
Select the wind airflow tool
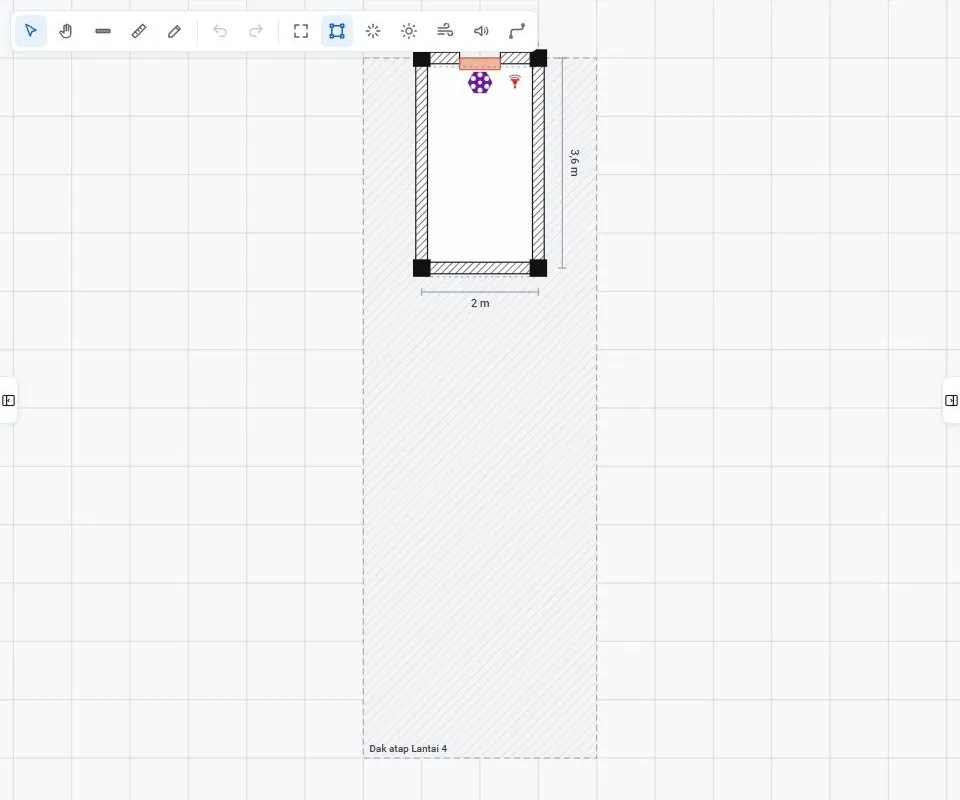coord(445,31)
